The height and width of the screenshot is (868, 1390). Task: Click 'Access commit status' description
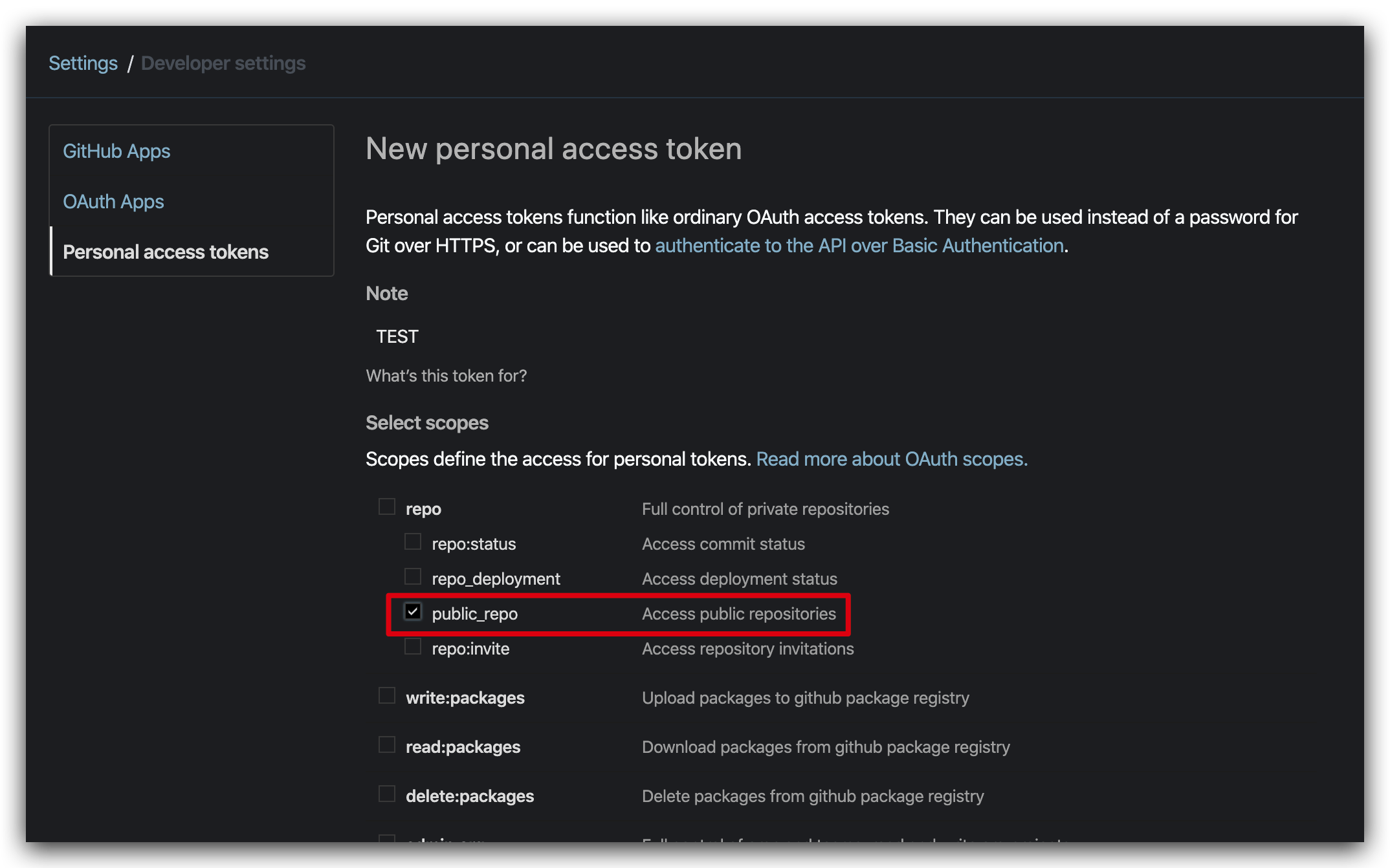[723, 544]
